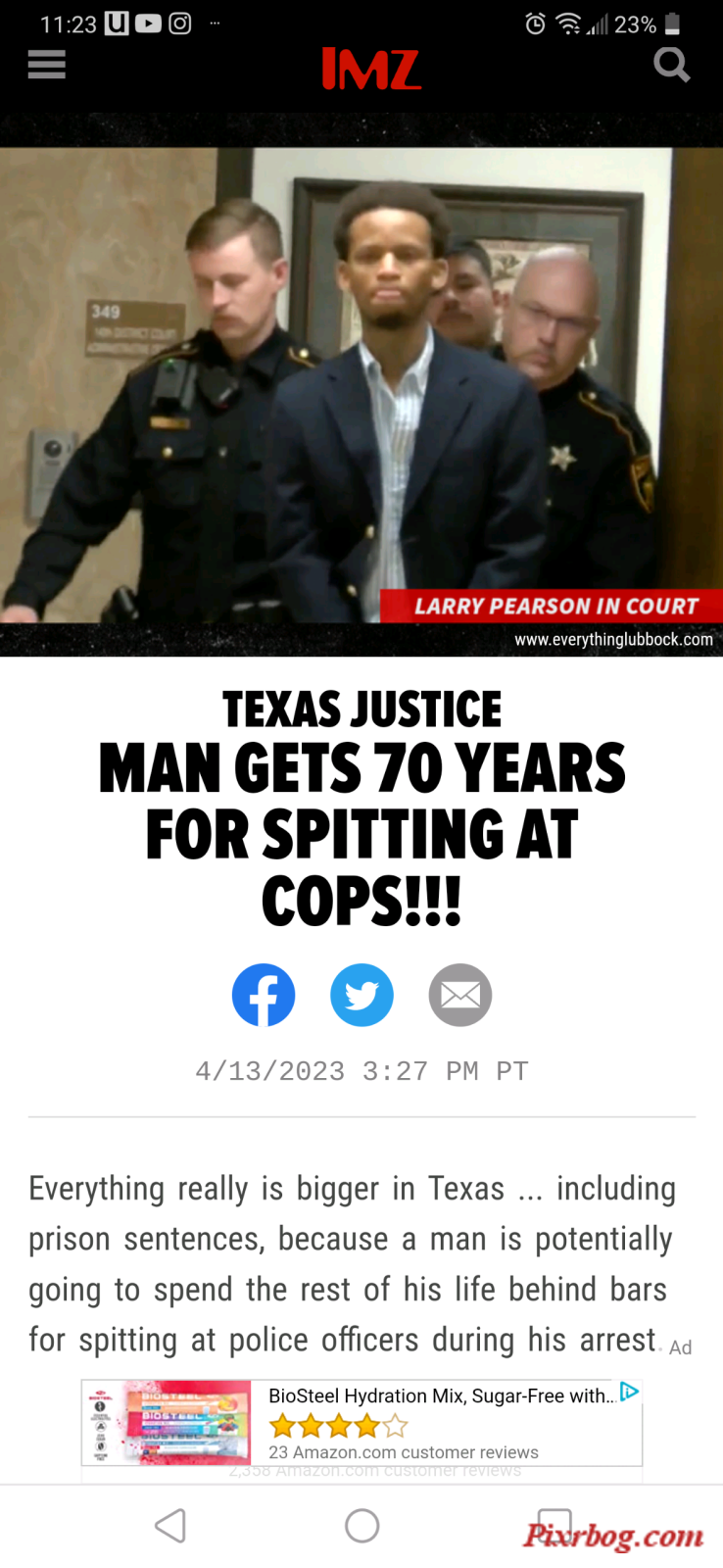Tap the ad star rating
The height and width of the screenshot is (1568, 723).
click(x=338, y=1425)
